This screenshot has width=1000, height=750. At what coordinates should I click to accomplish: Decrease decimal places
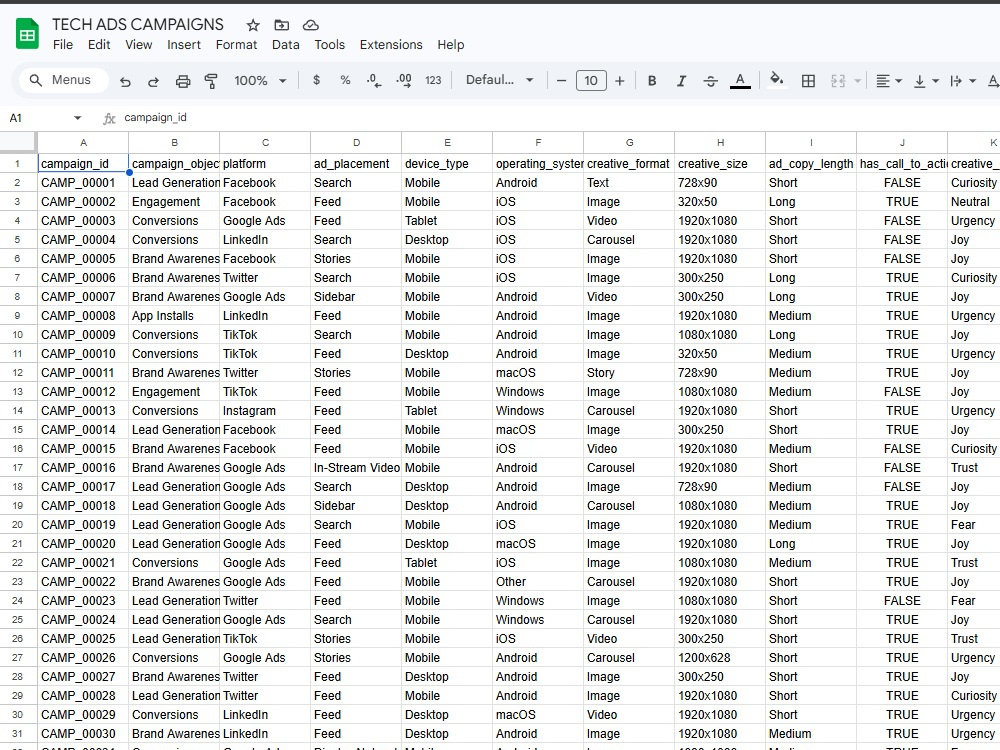(374, 80)
